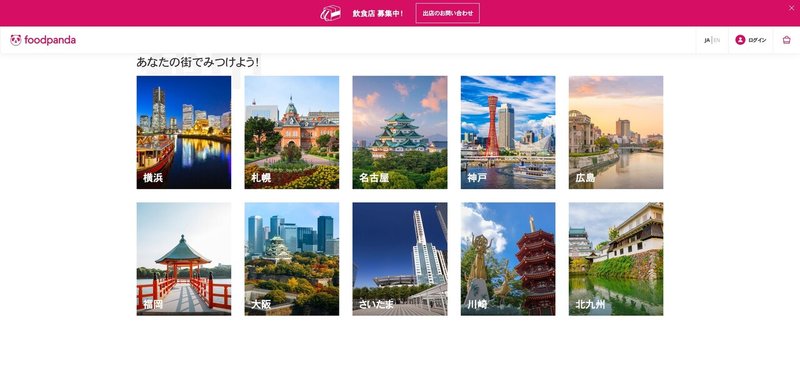Click the 出店のお問い合わせ button

click(447, 13)
